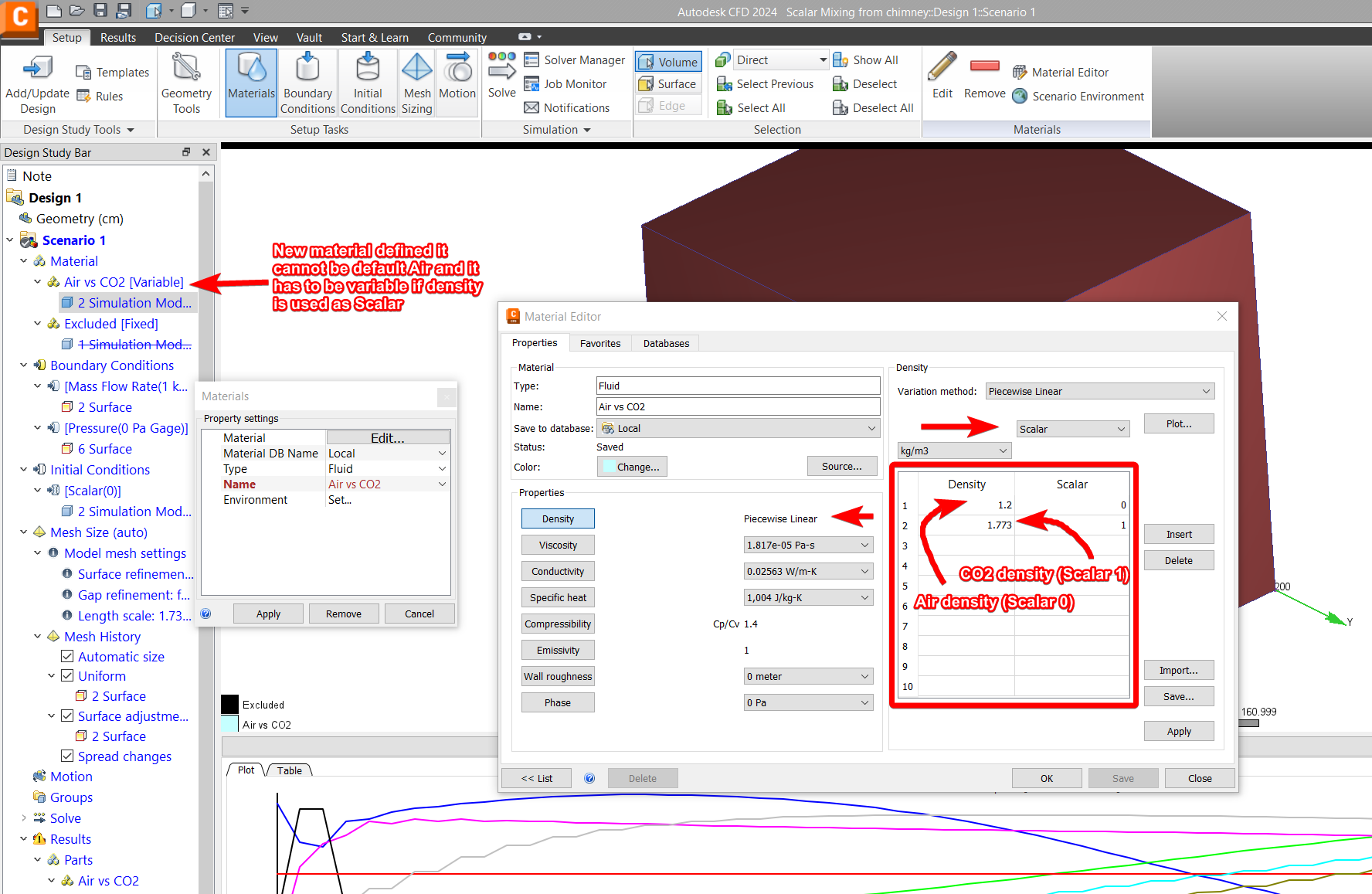Change the material color swatch
1372x894 pixels.
[632, 466]
